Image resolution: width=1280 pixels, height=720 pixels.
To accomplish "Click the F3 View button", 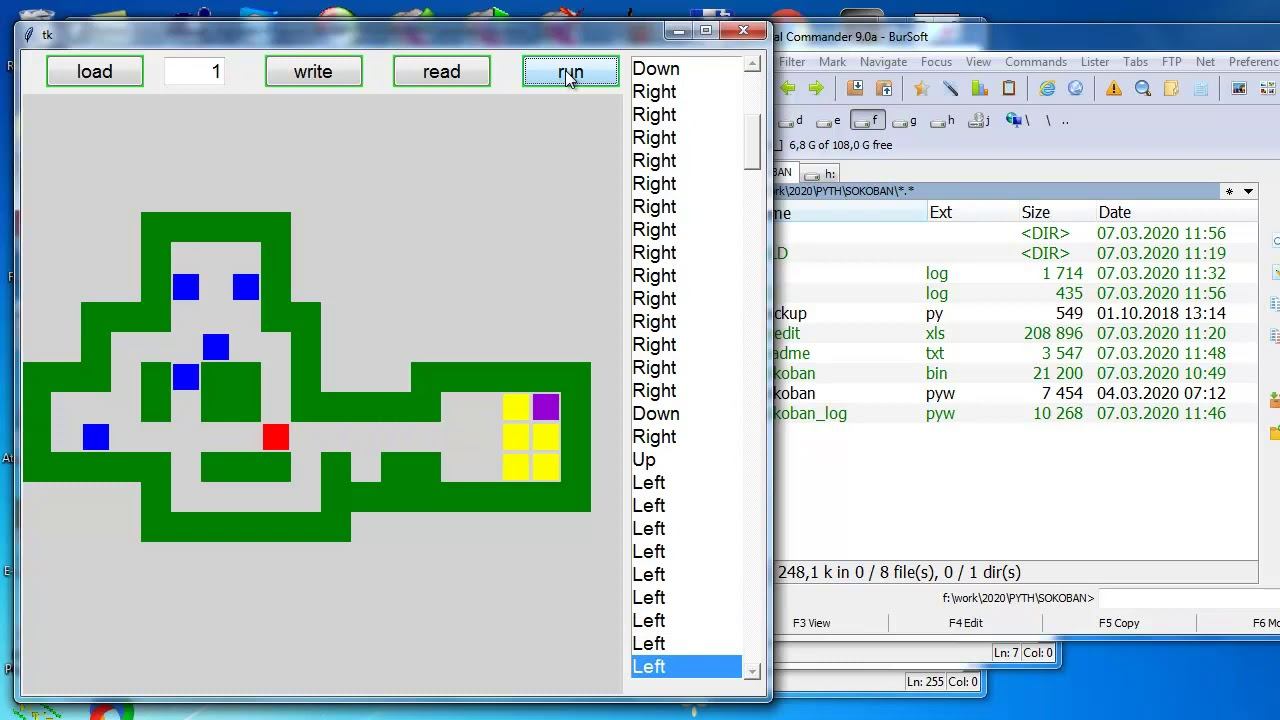I will click(811, 622).
